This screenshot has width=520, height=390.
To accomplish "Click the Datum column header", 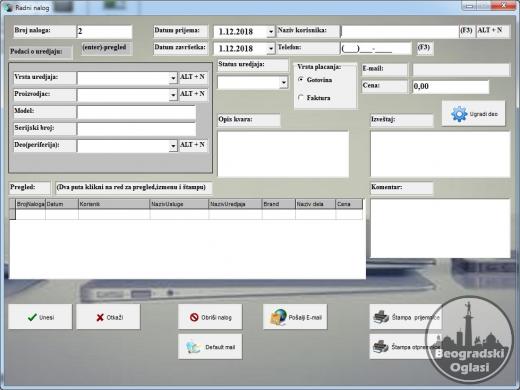I will (62, 204).
